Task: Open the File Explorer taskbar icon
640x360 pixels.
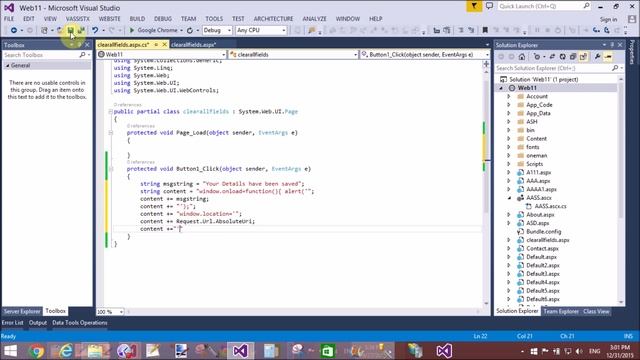Action: 95,351
